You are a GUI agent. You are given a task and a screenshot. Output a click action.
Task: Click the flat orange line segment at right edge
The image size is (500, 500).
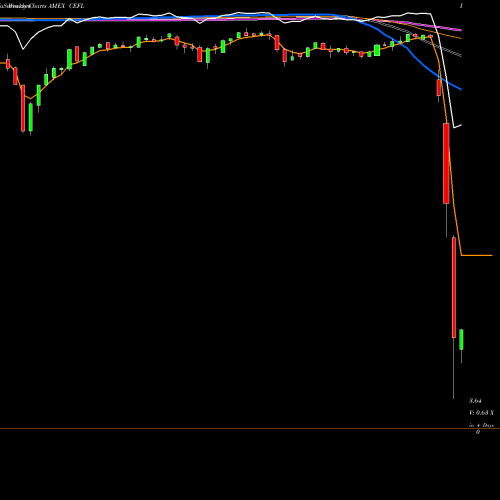(x=477, y=255)
